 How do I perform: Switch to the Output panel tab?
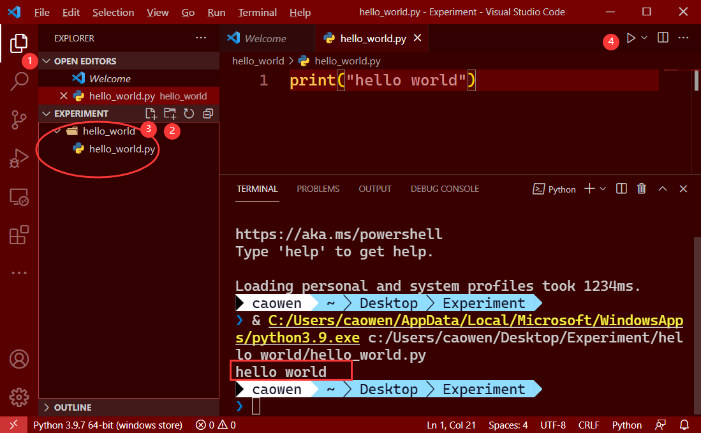tap(375, 189)
